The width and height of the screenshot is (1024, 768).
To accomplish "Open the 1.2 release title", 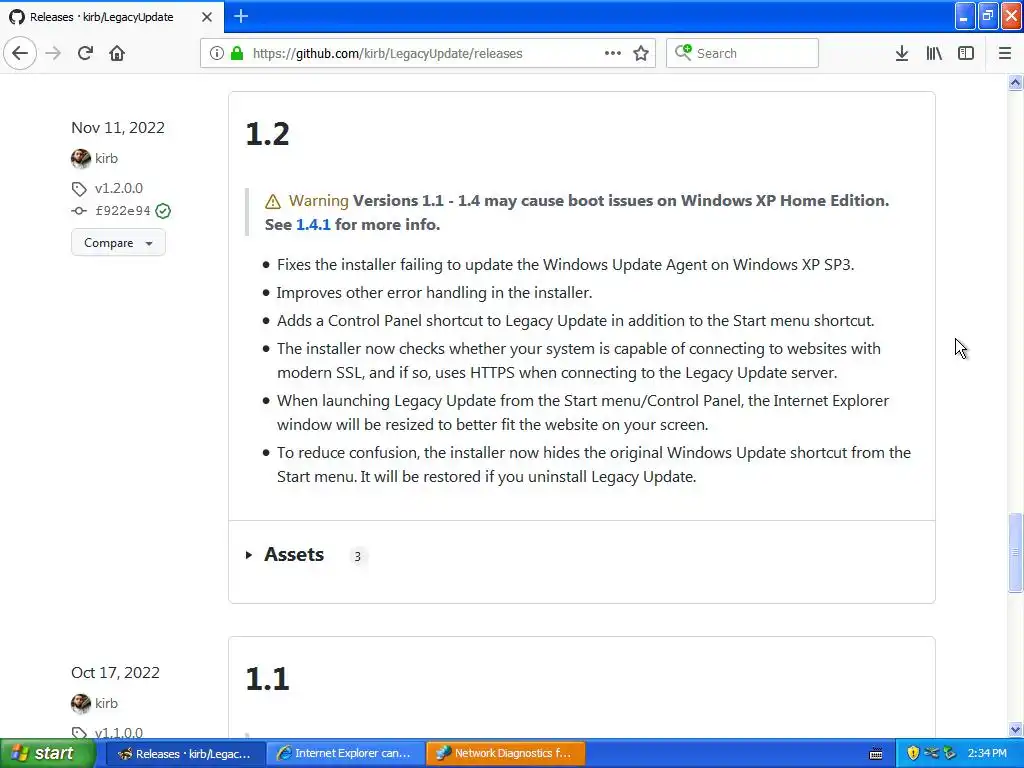I will [x=267, y=134].
